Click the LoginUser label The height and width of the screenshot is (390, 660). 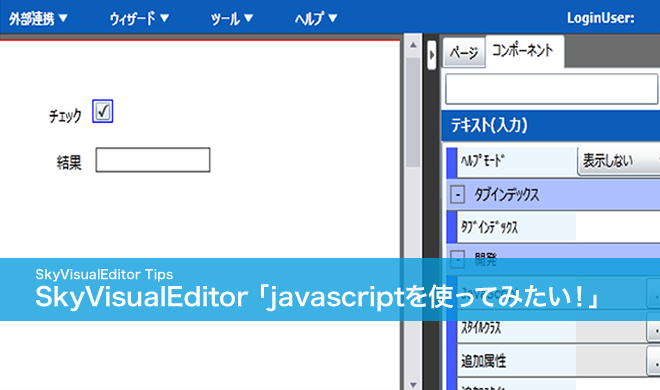601,18
